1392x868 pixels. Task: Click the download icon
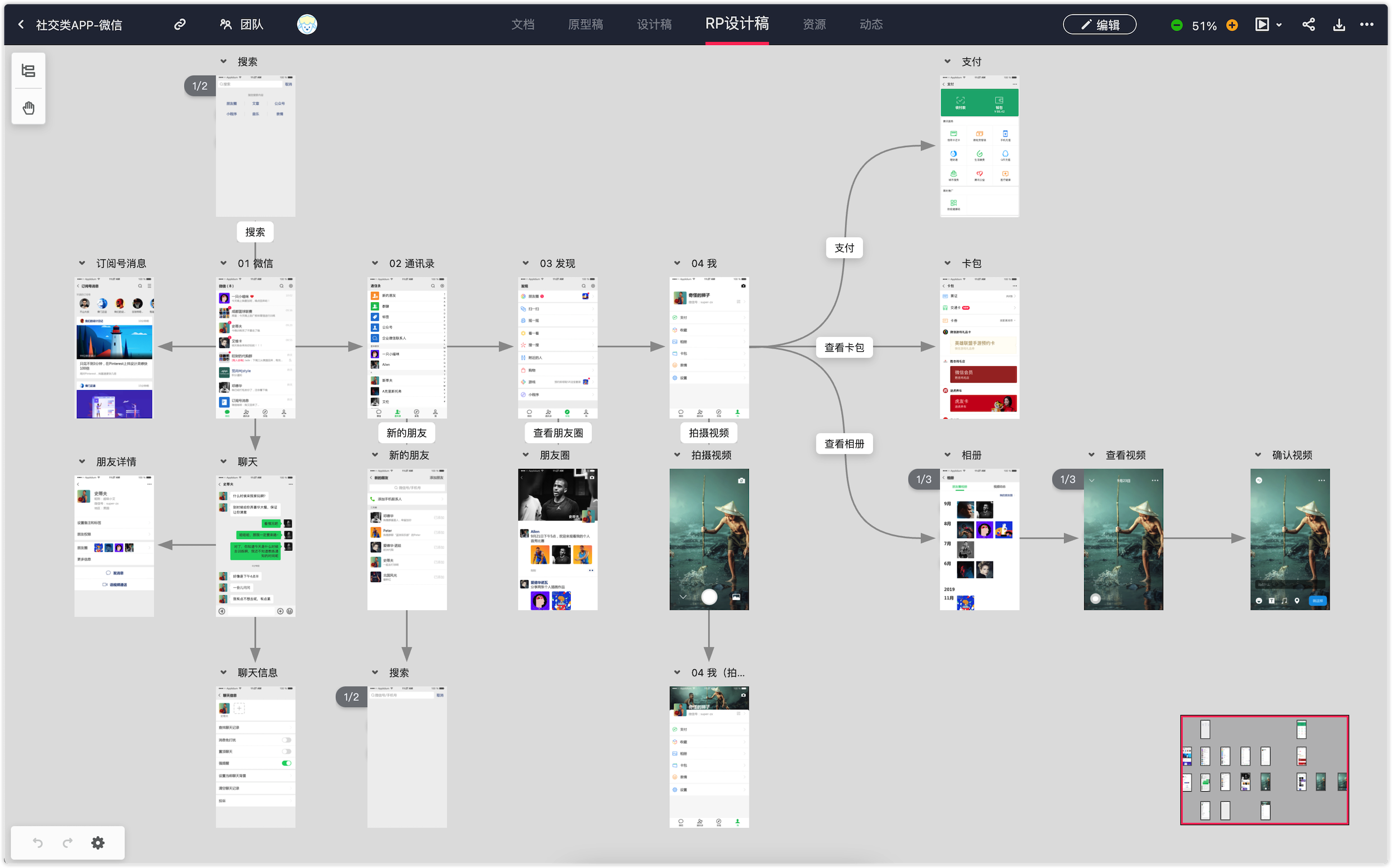click(1339, 24)
